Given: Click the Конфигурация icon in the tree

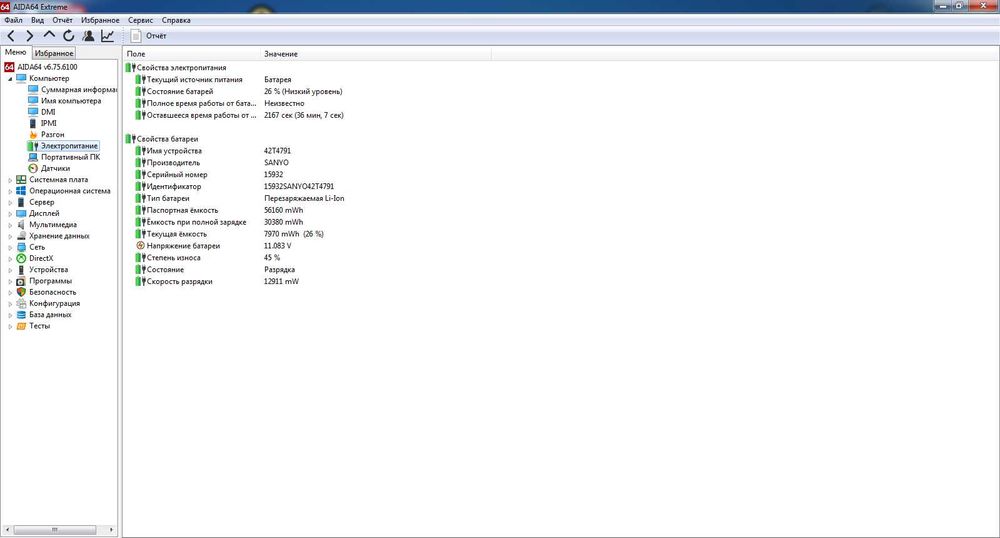Looking at the screenshot, I should pos(21,303).
